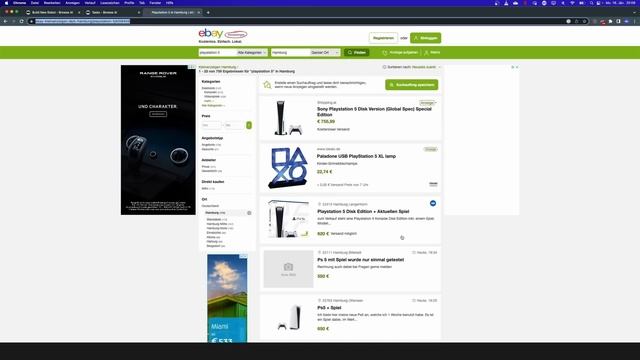
Task: Click the Spotlight search icon in menu bar
Action: (591, 3)
